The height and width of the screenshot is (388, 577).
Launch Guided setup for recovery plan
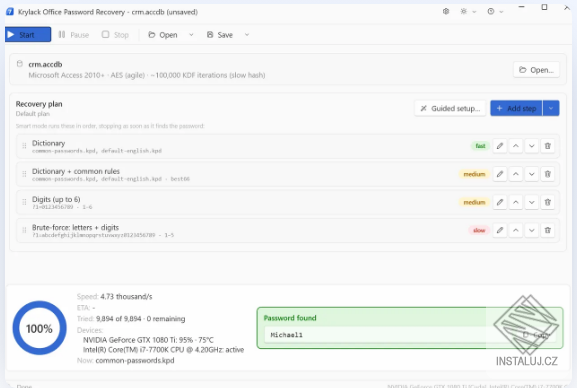450,108
